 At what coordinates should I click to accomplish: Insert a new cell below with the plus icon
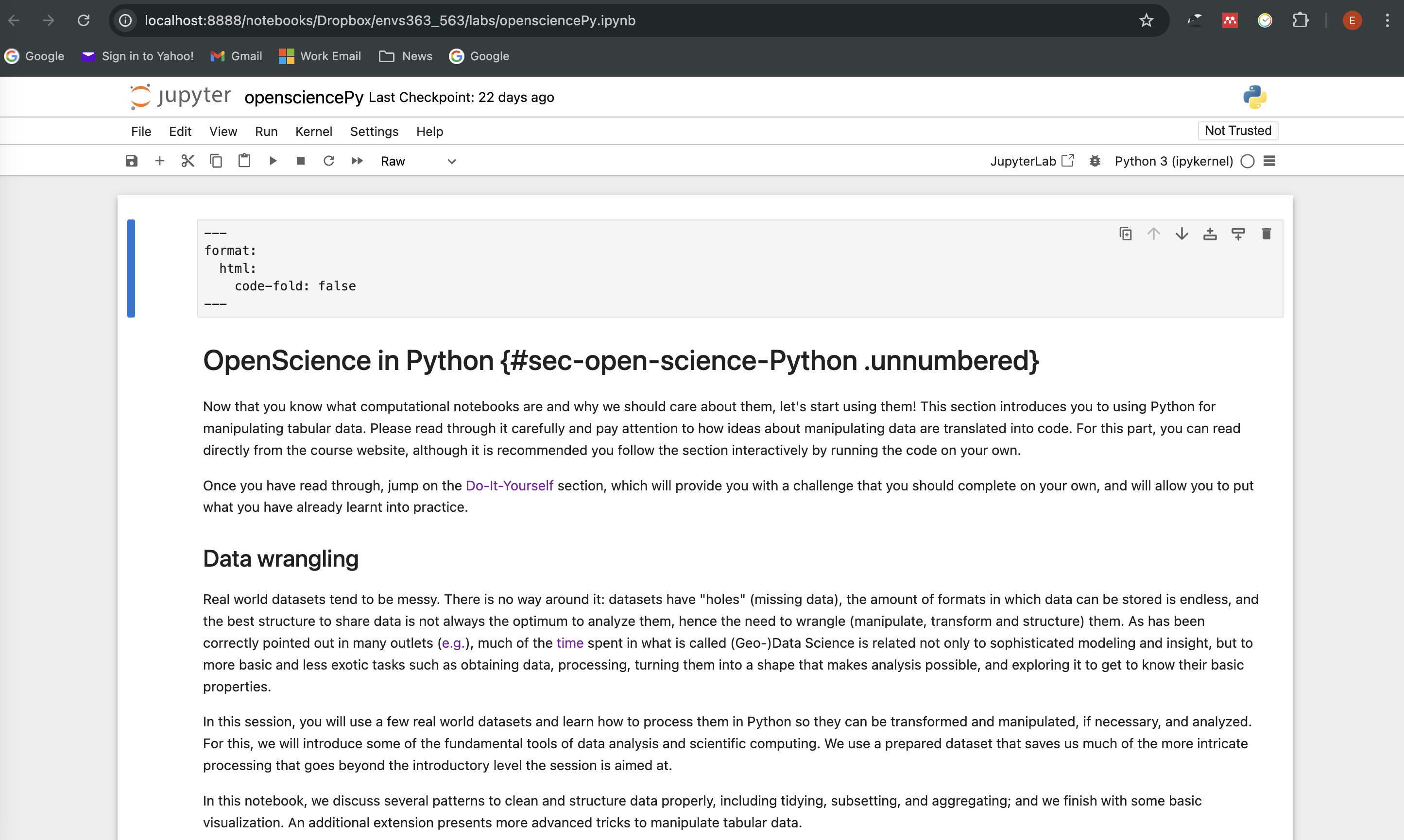160,161
